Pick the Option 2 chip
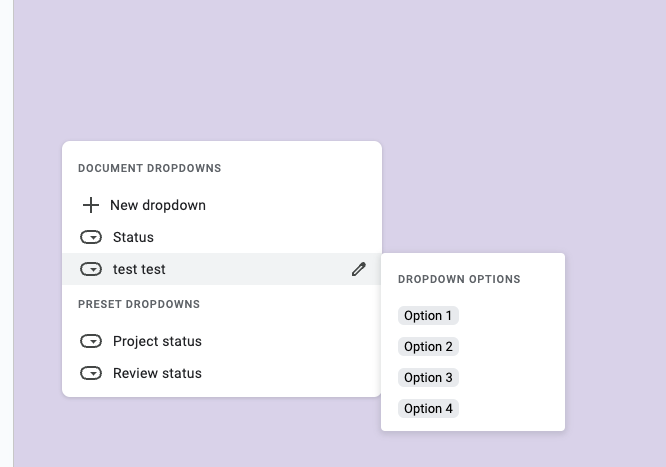The image size is (666, 467). 428,347
